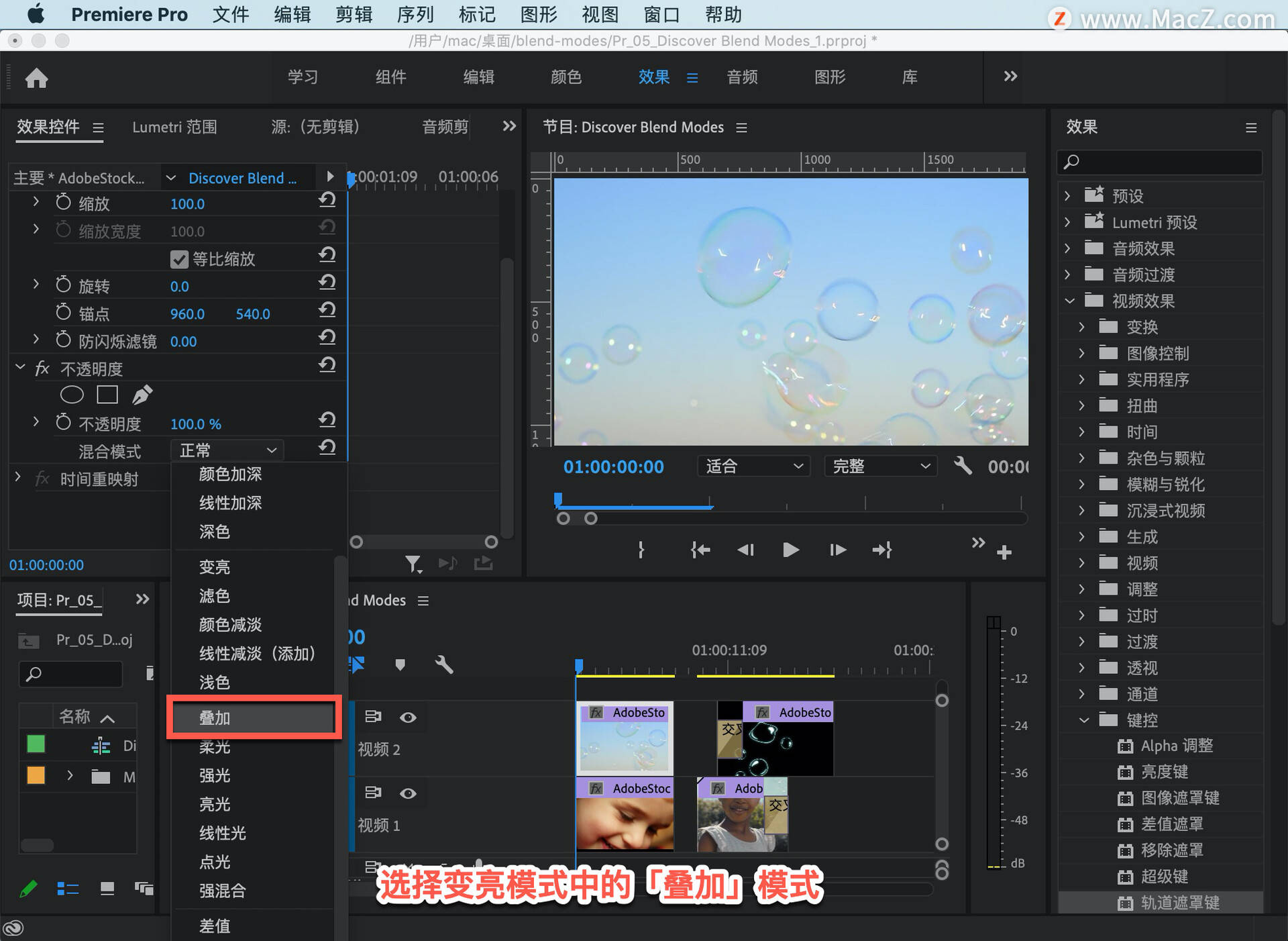Hide the 视频 1 track output
Image resolution: width=1288 pixels, height=941 pixels.
408,793
